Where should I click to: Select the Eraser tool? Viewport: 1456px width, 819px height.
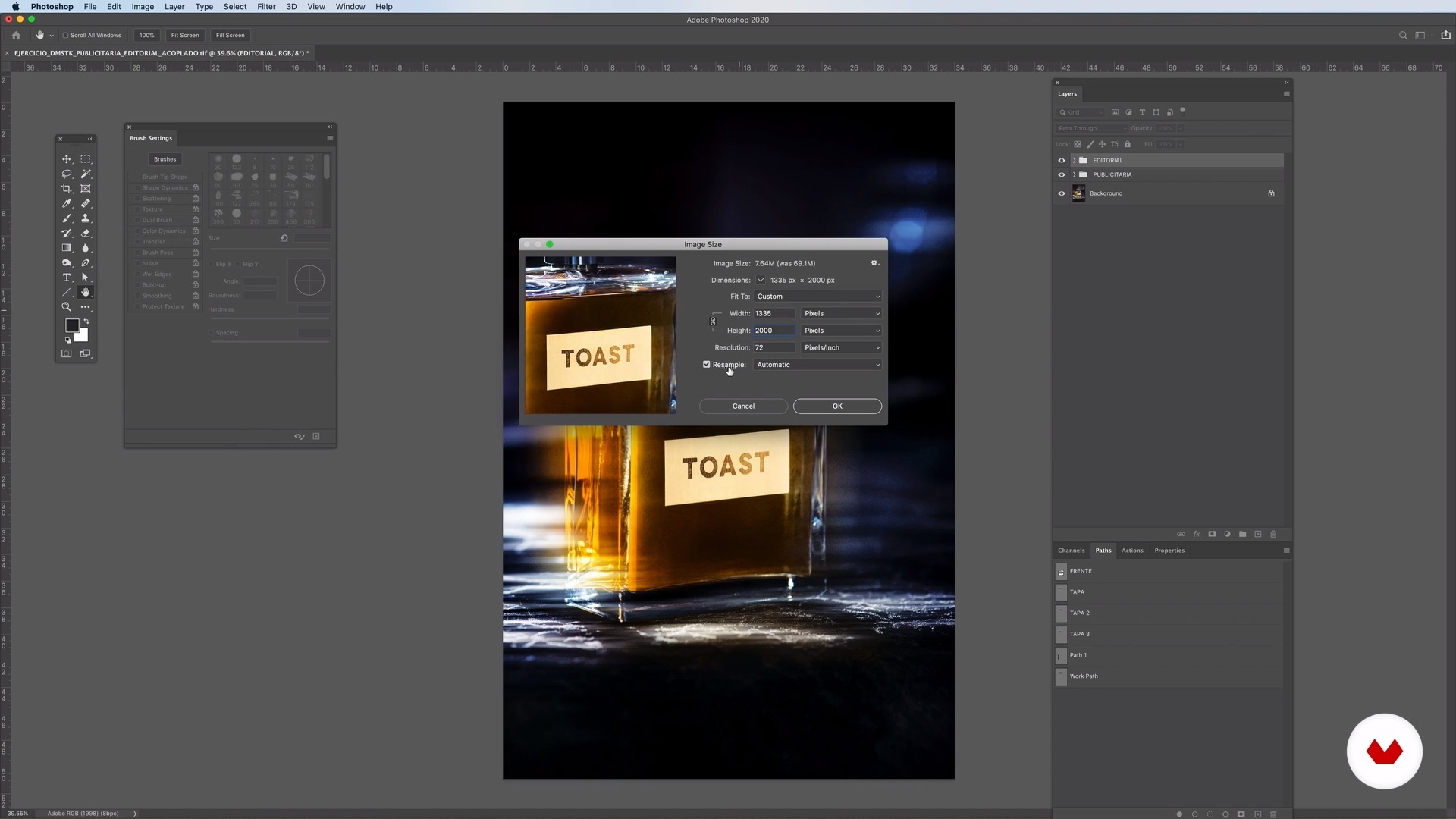86,233
